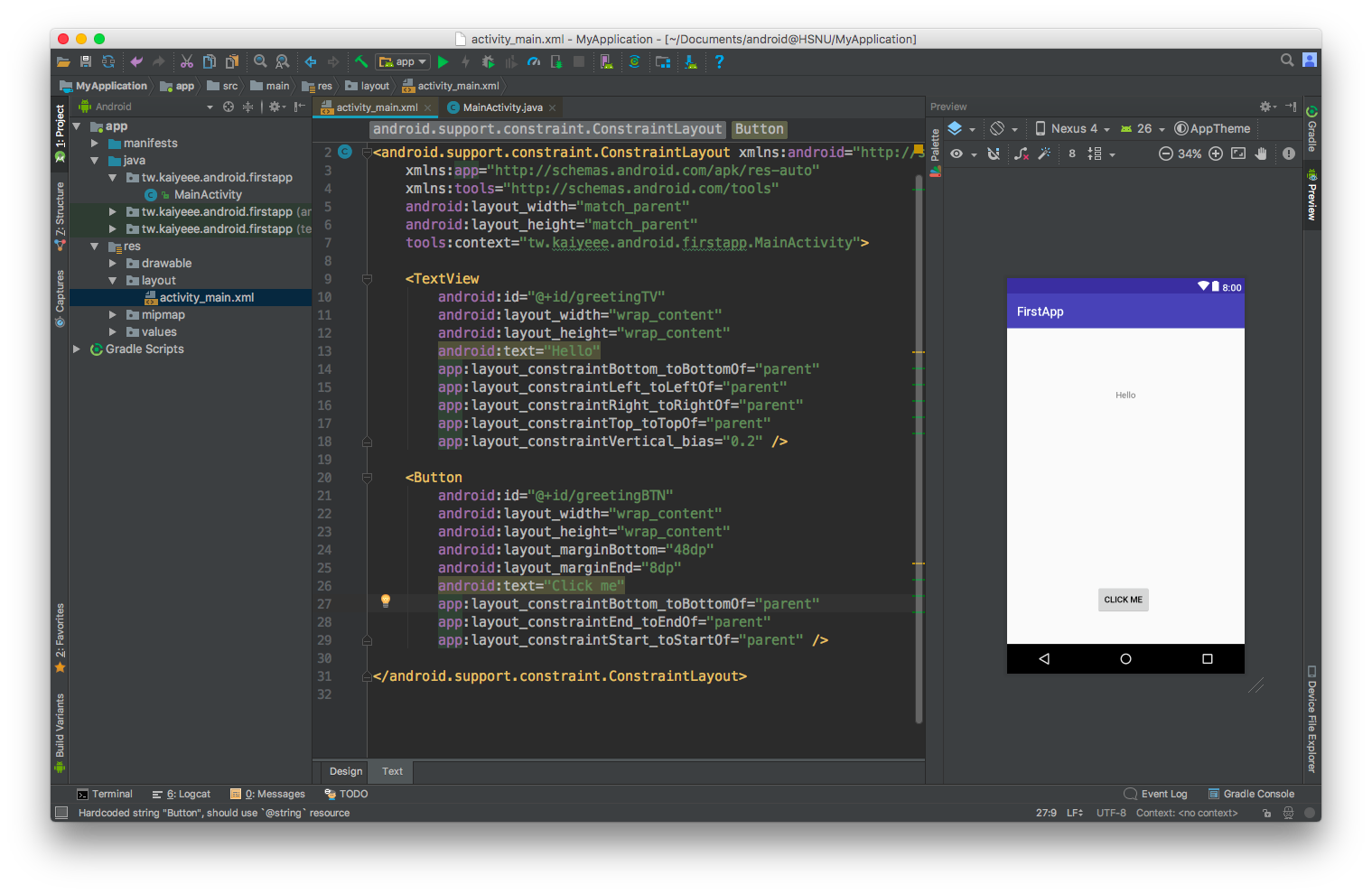
Task: Select the Text tab at editor bottom
Action: [x=392, y=771]
